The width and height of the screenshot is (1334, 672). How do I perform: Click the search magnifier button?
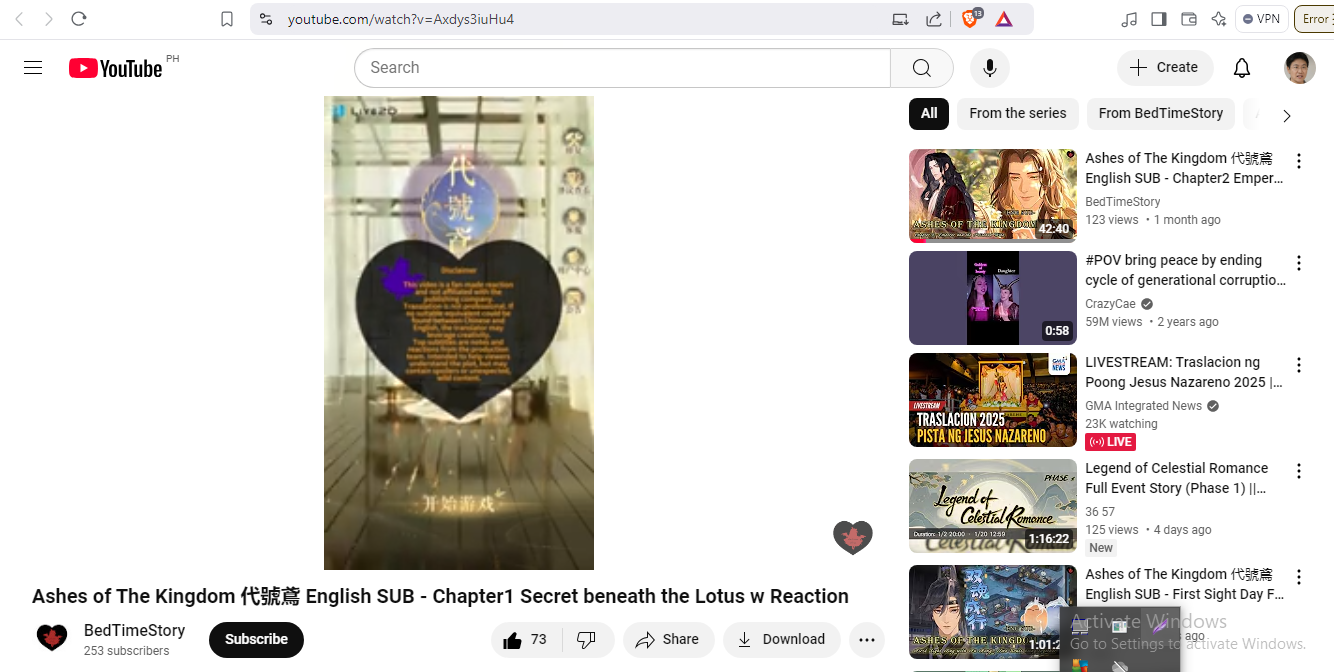(x=922, y=68)
